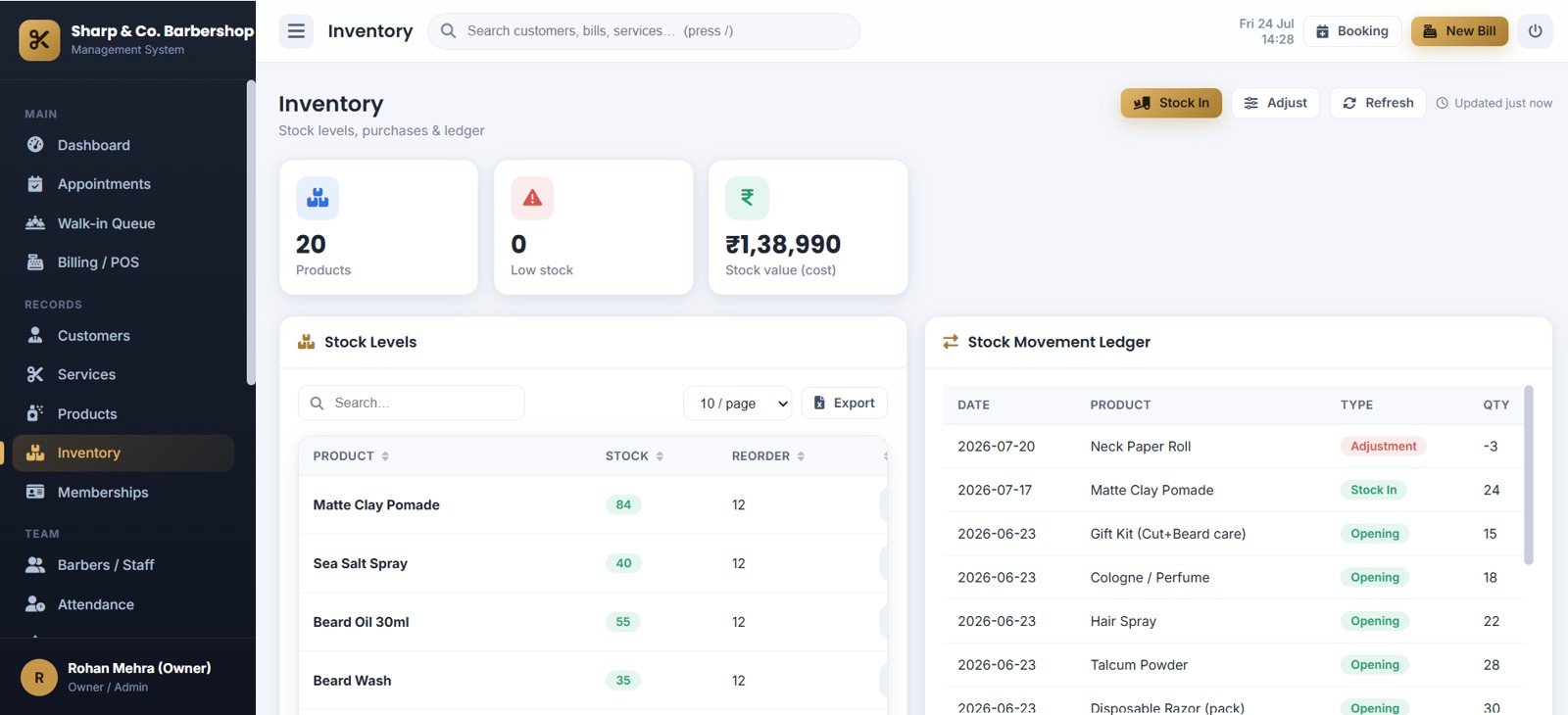Sort by the STOCK column
This screenshot has width=1568, height=715.
pyautogui.click(x=634, y=456)
